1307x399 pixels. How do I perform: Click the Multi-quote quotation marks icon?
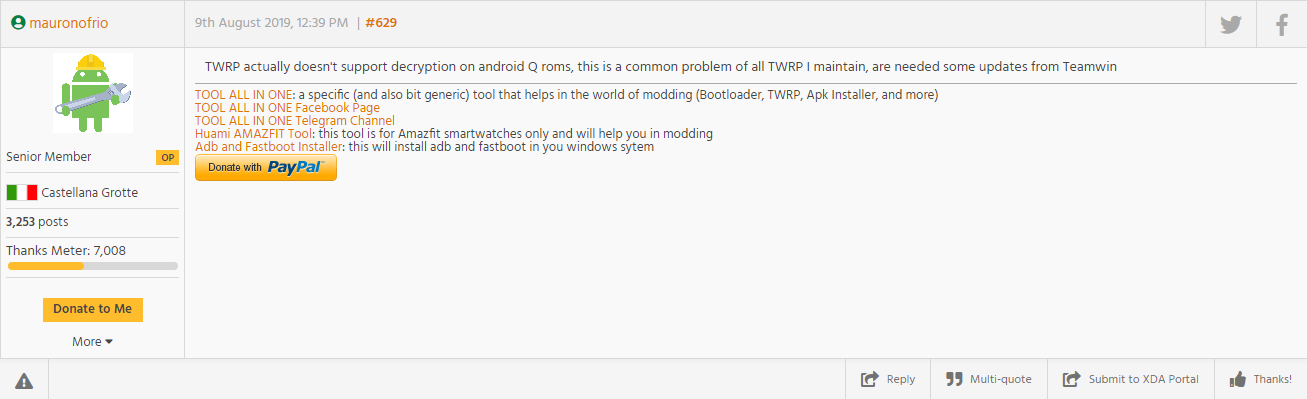click(x=954, y=379)
